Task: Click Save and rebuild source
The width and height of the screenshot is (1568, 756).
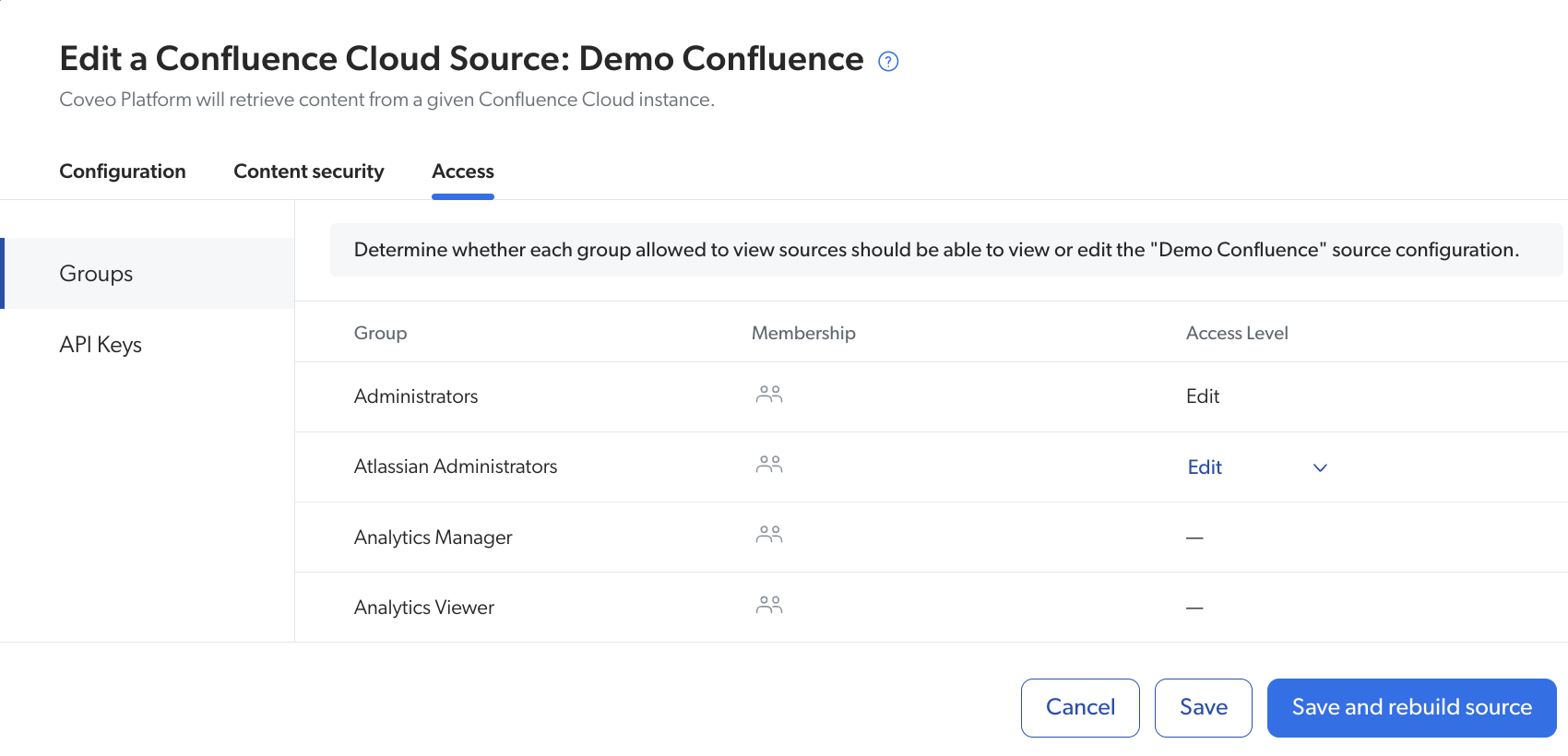Action: (1412, 708)
